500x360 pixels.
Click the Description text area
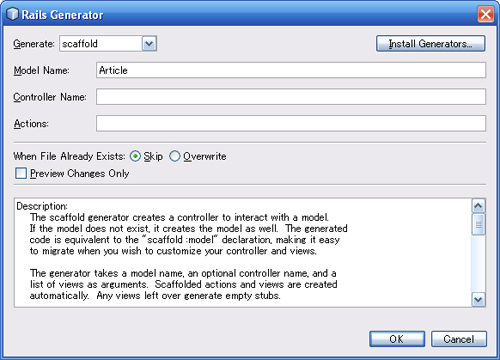tap(243, 253)
